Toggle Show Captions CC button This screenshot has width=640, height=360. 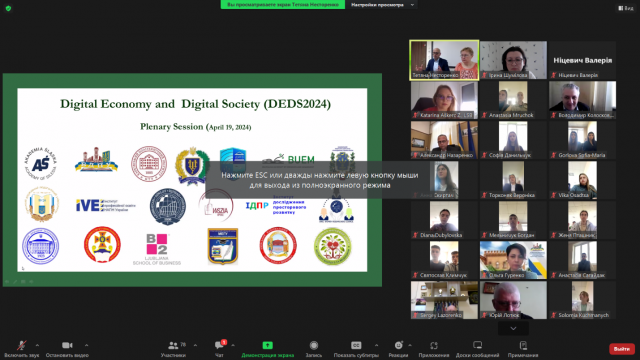click(x=356, y=345)
